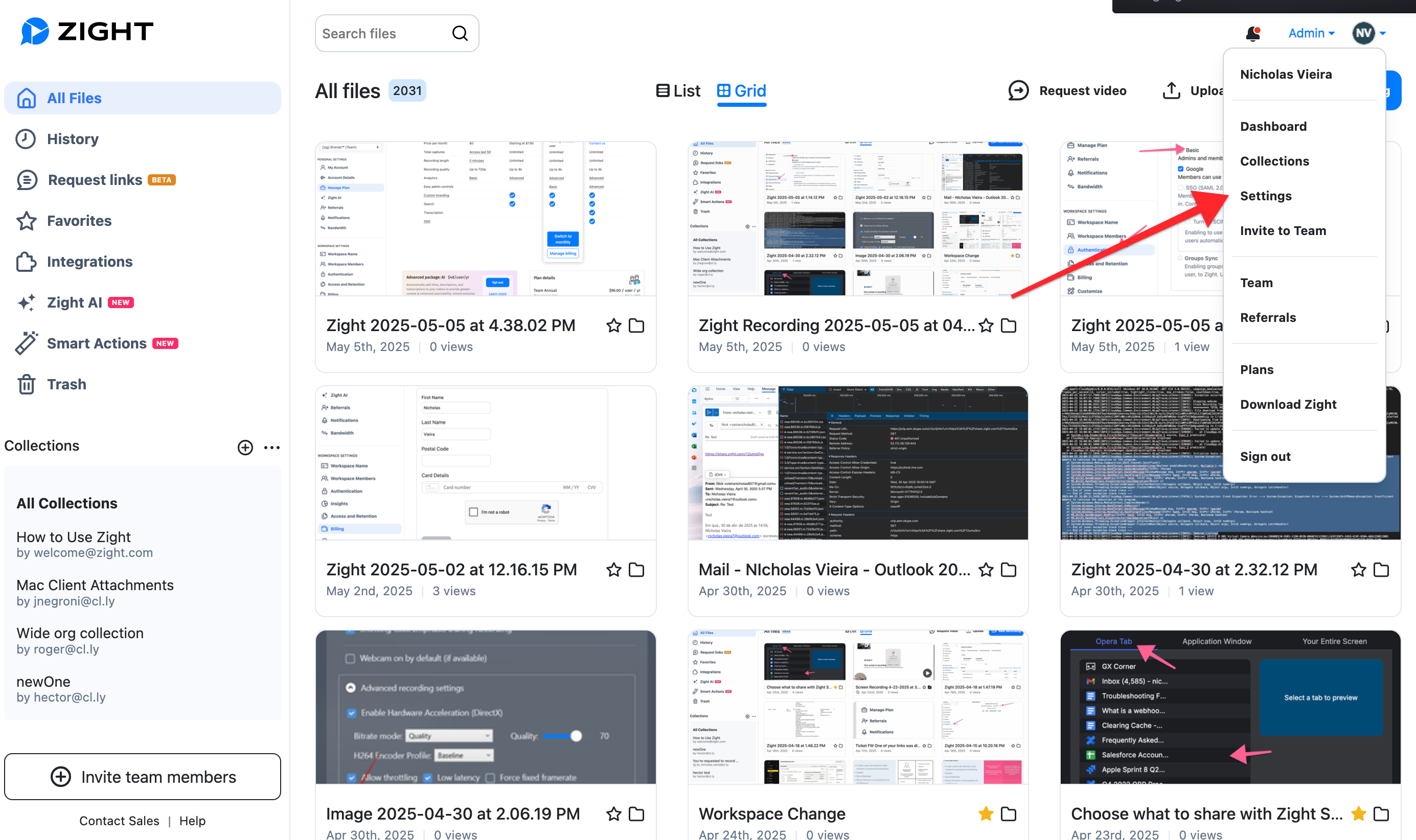
Task: Open collections more options ellipsis
Action: 272,447
